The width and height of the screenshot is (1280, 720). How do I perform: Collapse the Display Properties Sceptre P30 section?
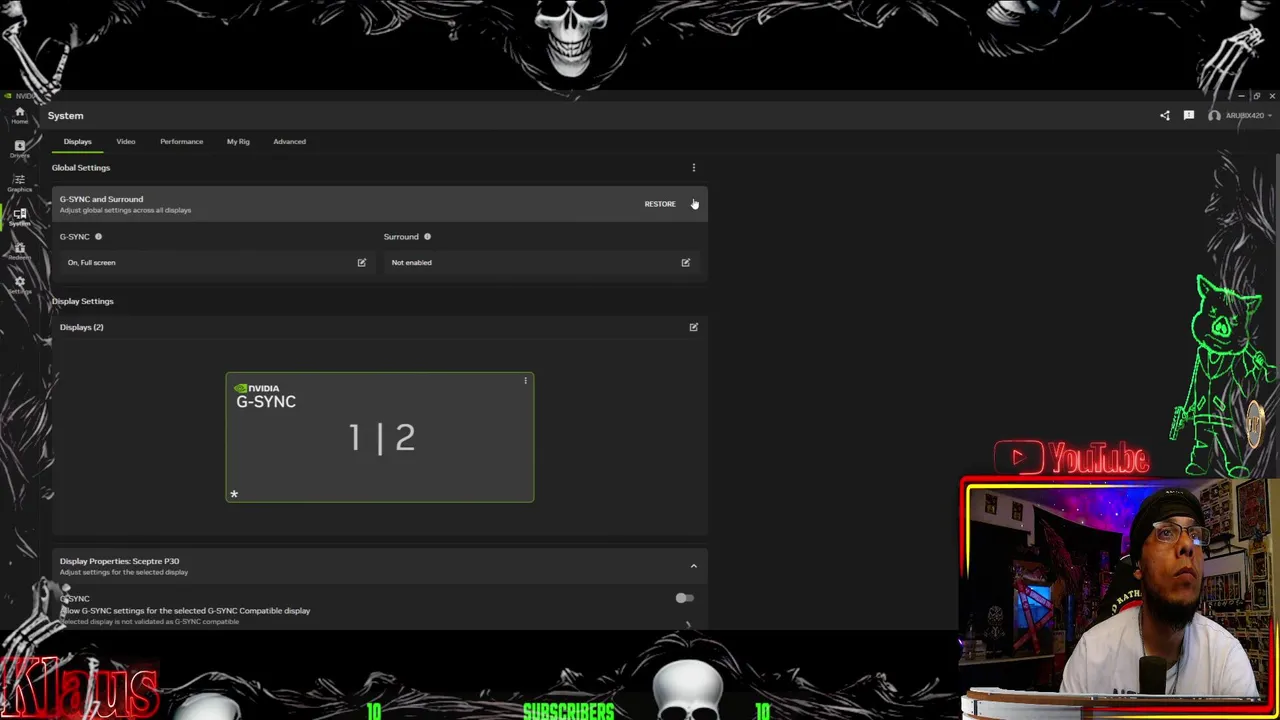click(694, 566)
